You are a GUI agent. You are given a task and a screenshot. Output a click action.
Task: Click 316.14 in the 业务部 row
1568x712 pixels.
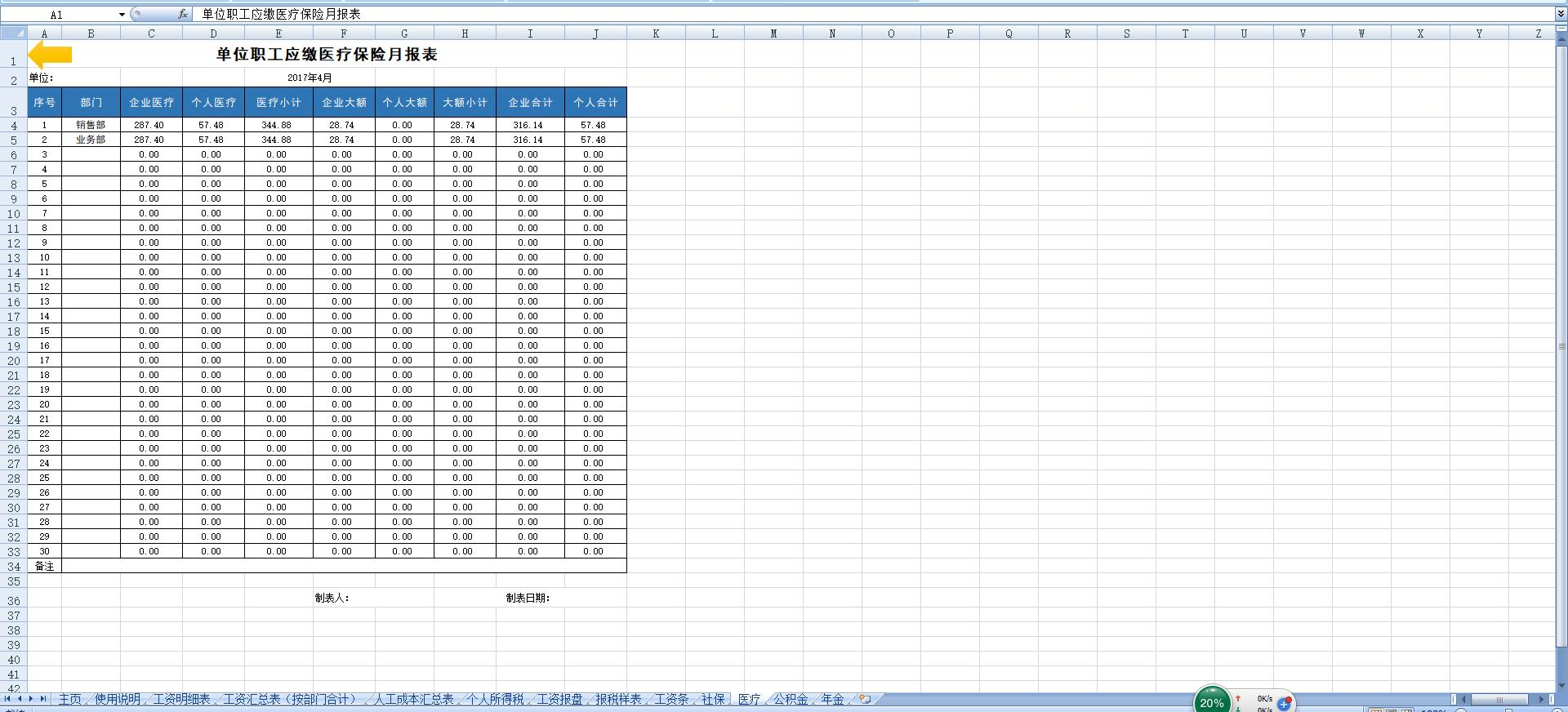click(x=530, y=140)
